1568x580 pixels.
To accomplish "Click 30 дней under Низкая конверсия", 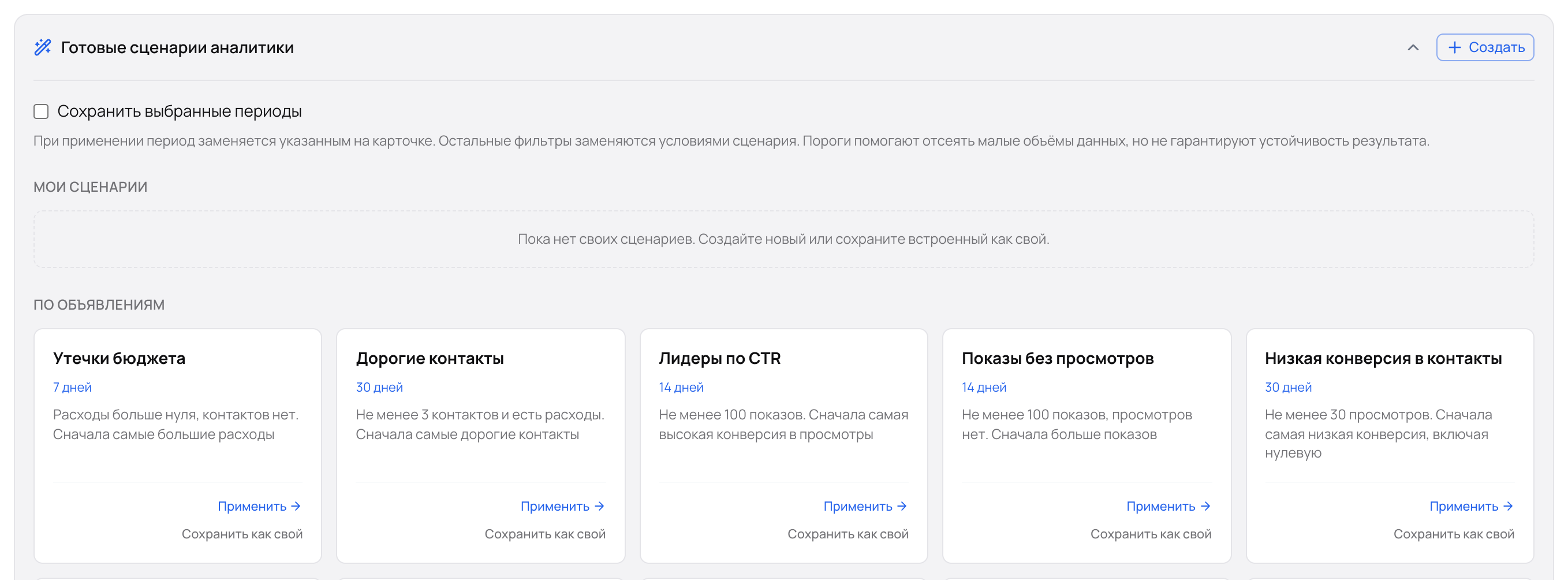I will (x=1288, y=388).
